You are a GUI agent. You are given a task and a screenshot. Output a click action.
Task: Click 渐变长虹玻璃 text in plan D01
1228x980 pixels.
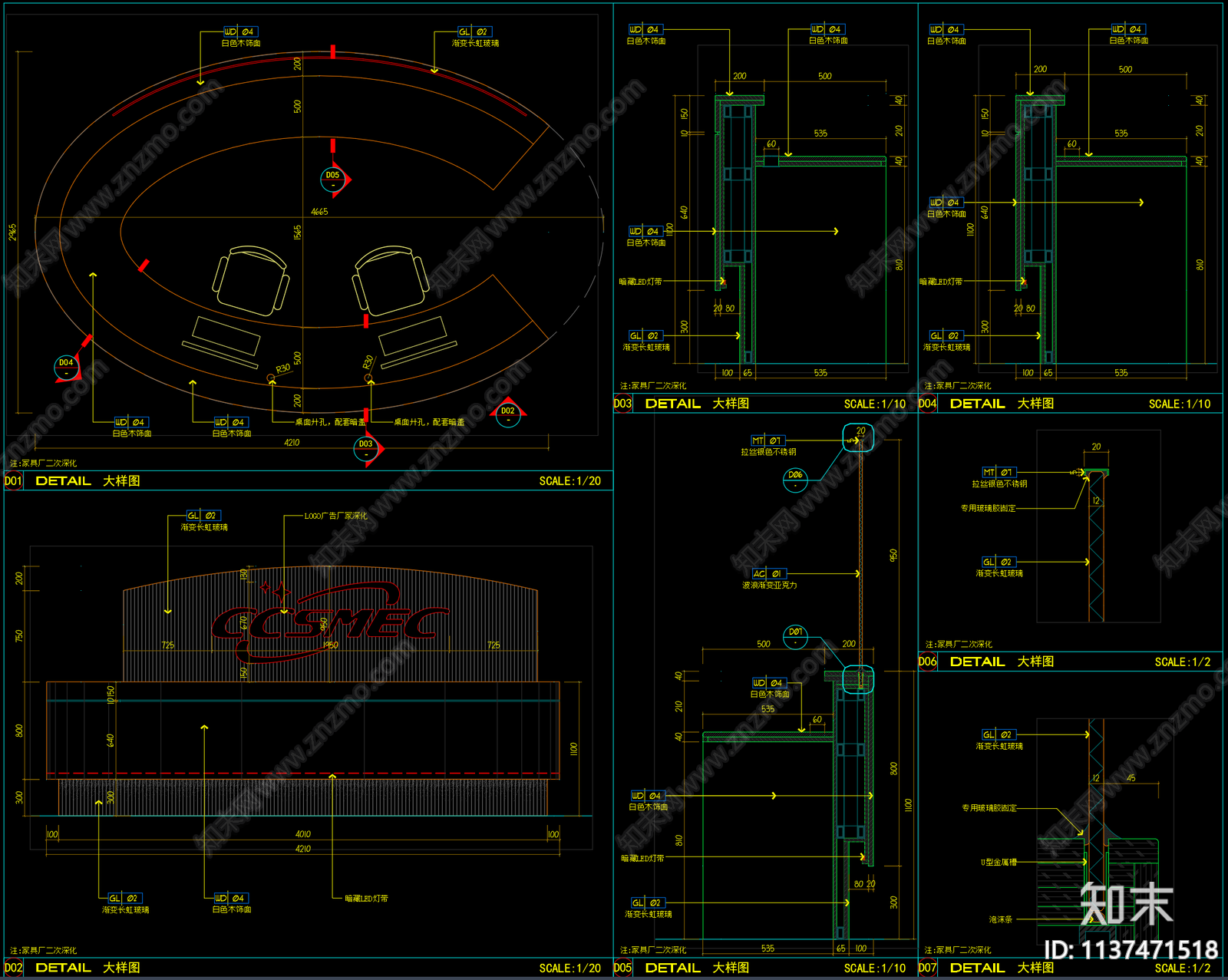(x=475, y=44)
